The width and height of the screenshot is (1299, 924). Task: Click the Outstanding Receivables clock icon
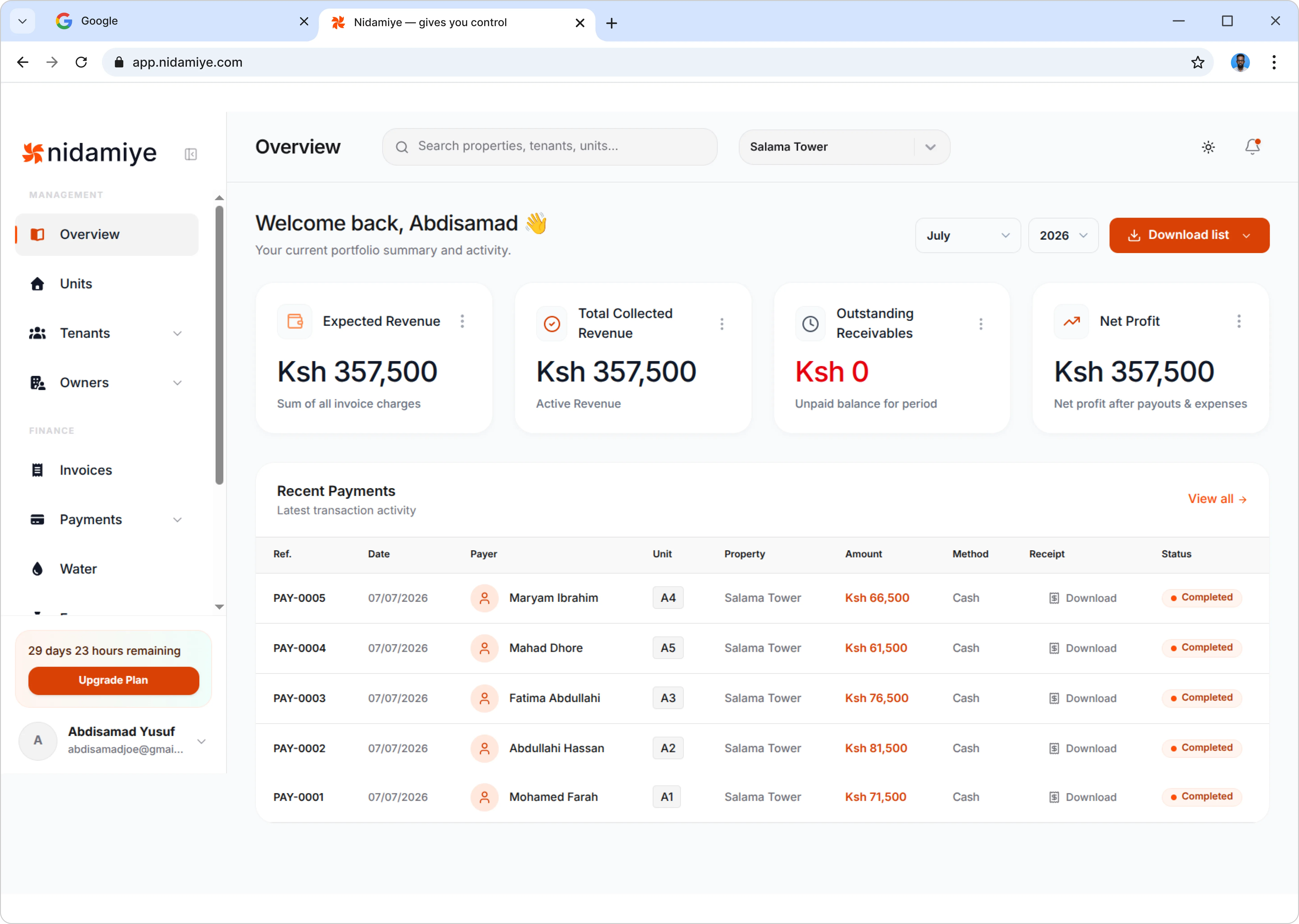tap(810, 324)
